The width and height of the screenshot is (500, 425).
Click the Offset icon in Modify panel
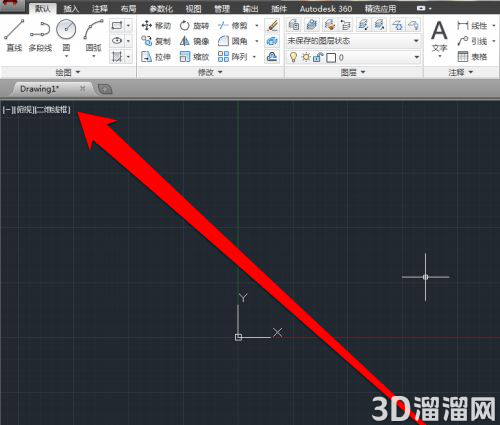coord(272,57)
